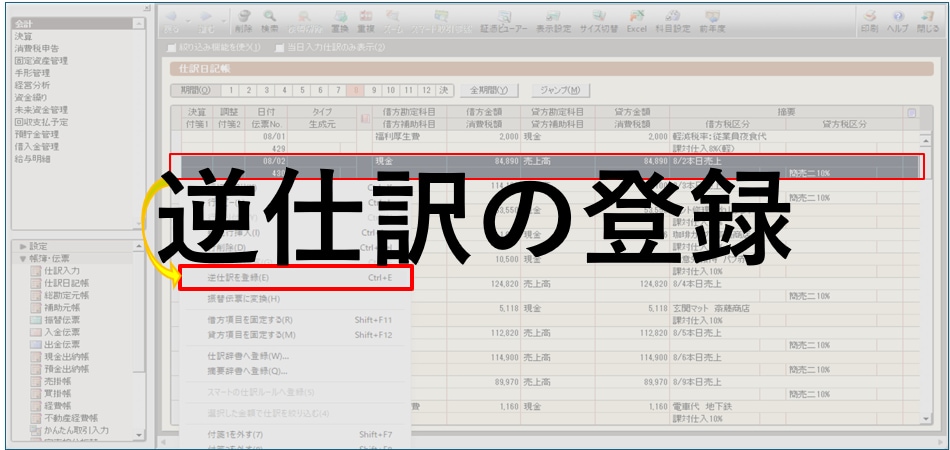Open 総勘定元帳 in the sidebar tree
Viewport: 950px width, 450px height.
[x=64, y=295]
